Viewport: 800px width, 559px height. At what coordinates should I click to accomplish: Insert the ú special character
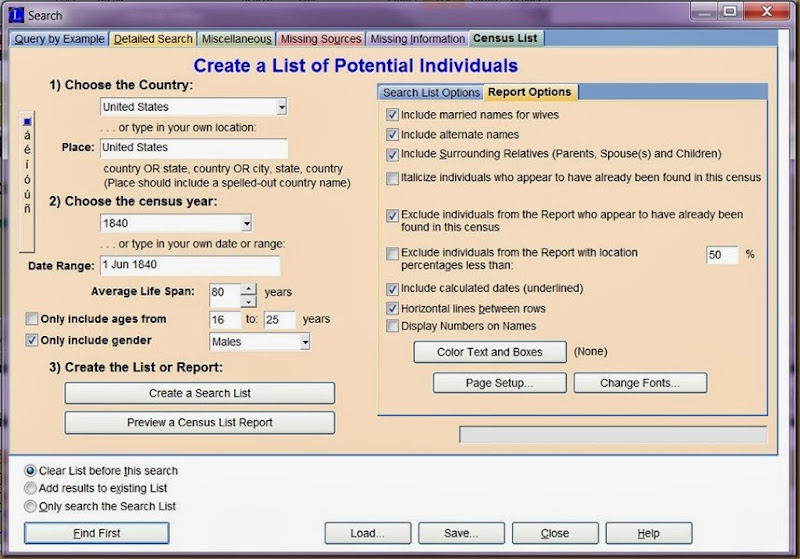[27, 194]
